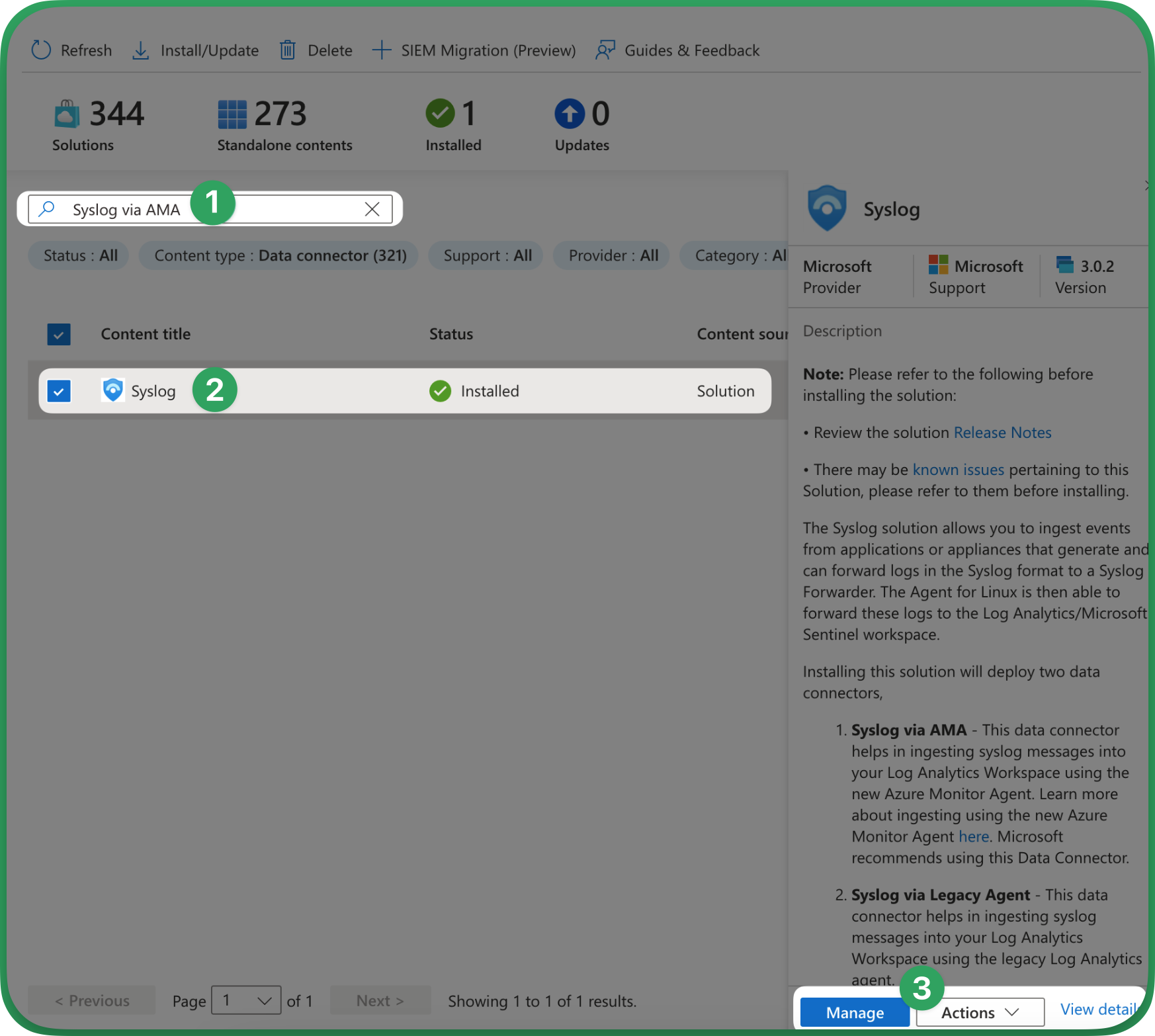Open the Release Notes link
This screenshot has width=1155, height=1036.
(1002, 433)
